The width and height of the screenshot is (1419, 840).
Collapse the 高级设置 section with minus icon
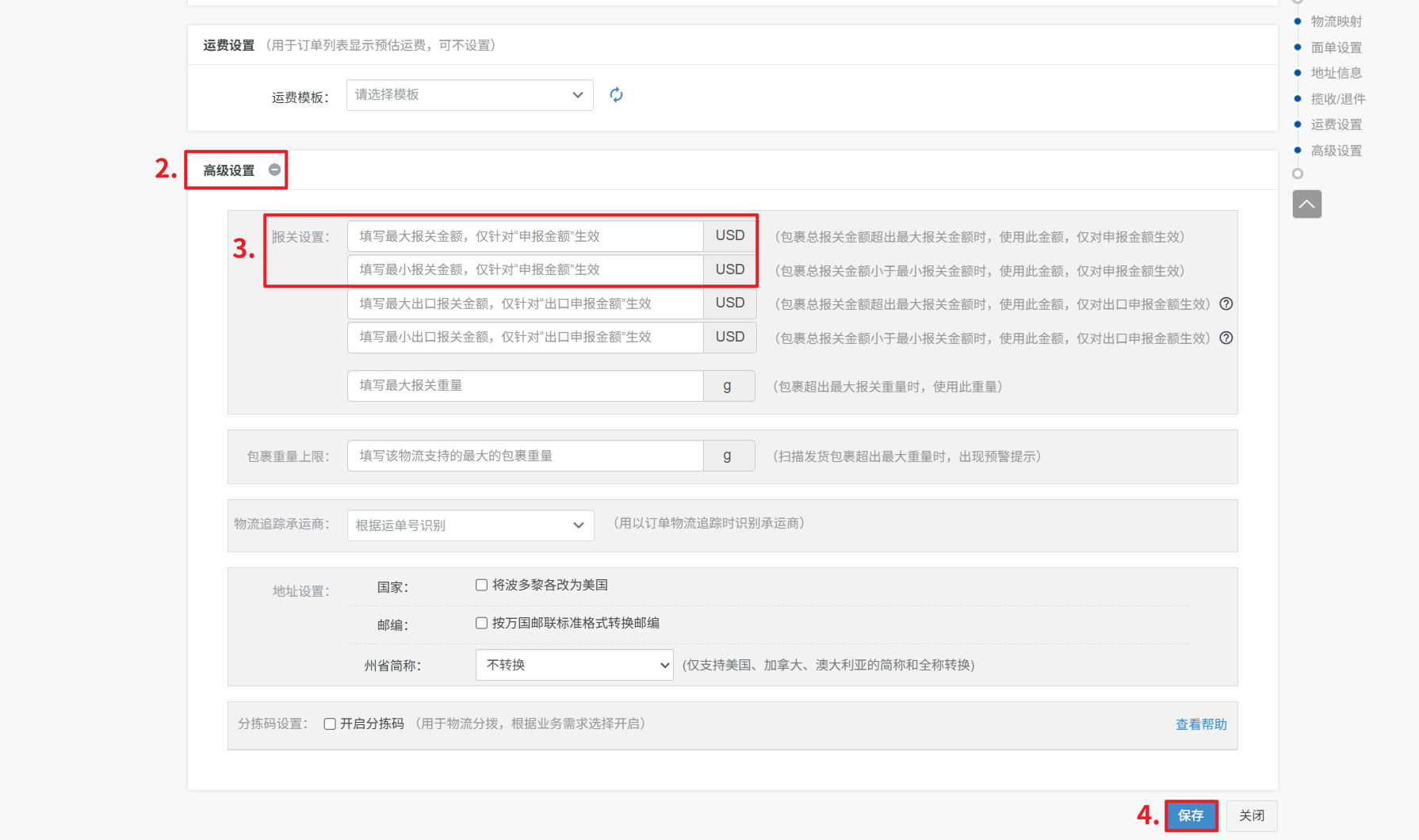[274, 170]
